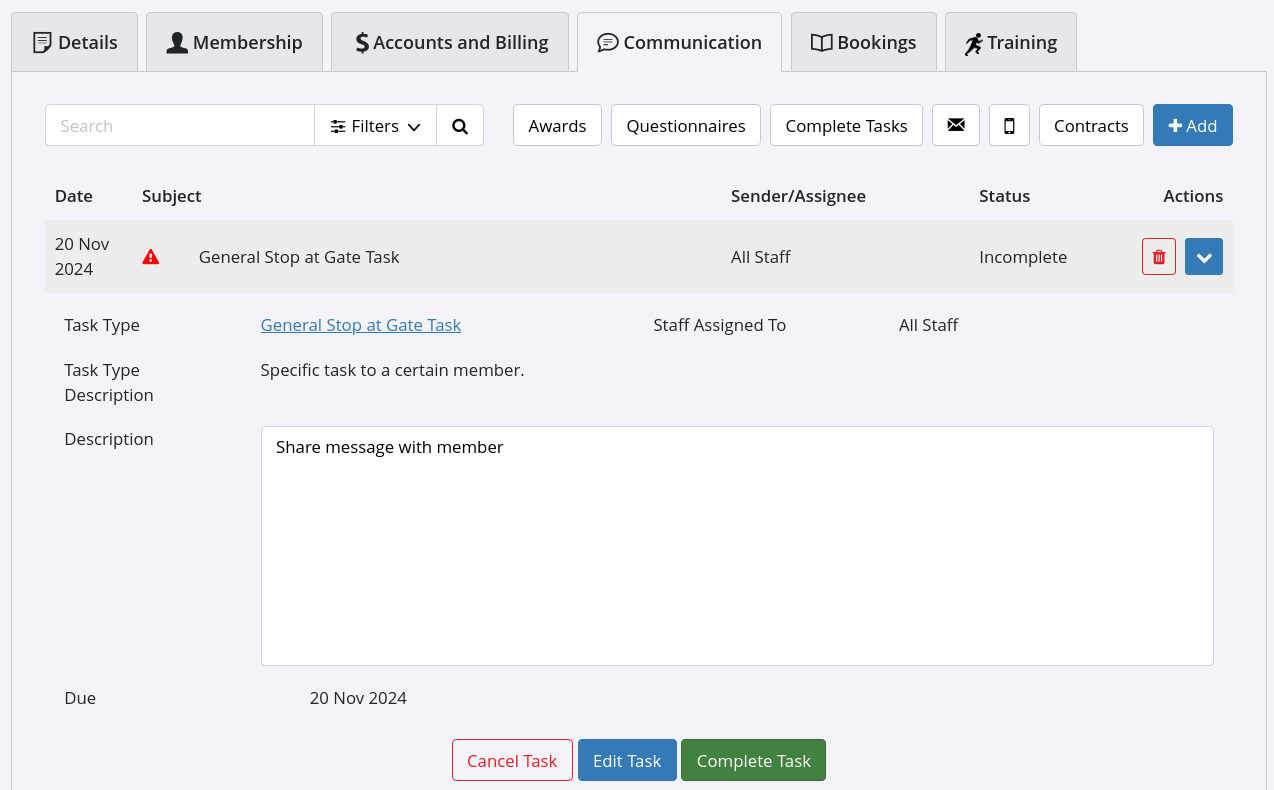Open the Membership tab
The width and height of the screenshot is (1274, 790).
pyautogui.click(x=234, y=42)
